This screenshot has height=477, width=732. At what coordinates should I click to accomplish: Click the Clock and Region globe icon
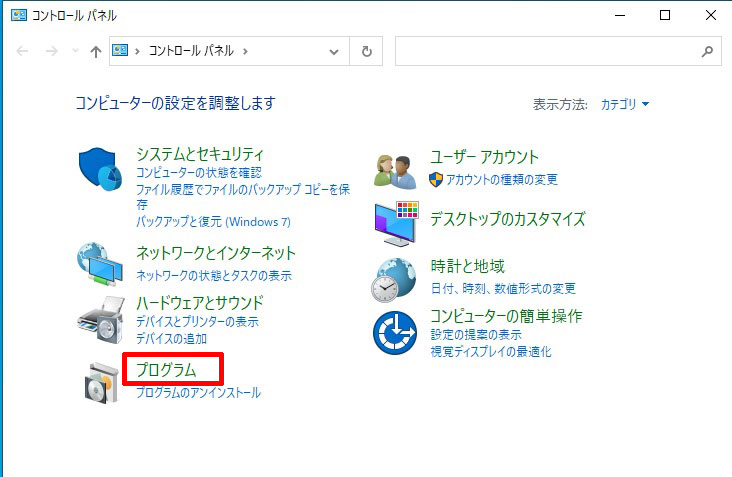[394, 280]
